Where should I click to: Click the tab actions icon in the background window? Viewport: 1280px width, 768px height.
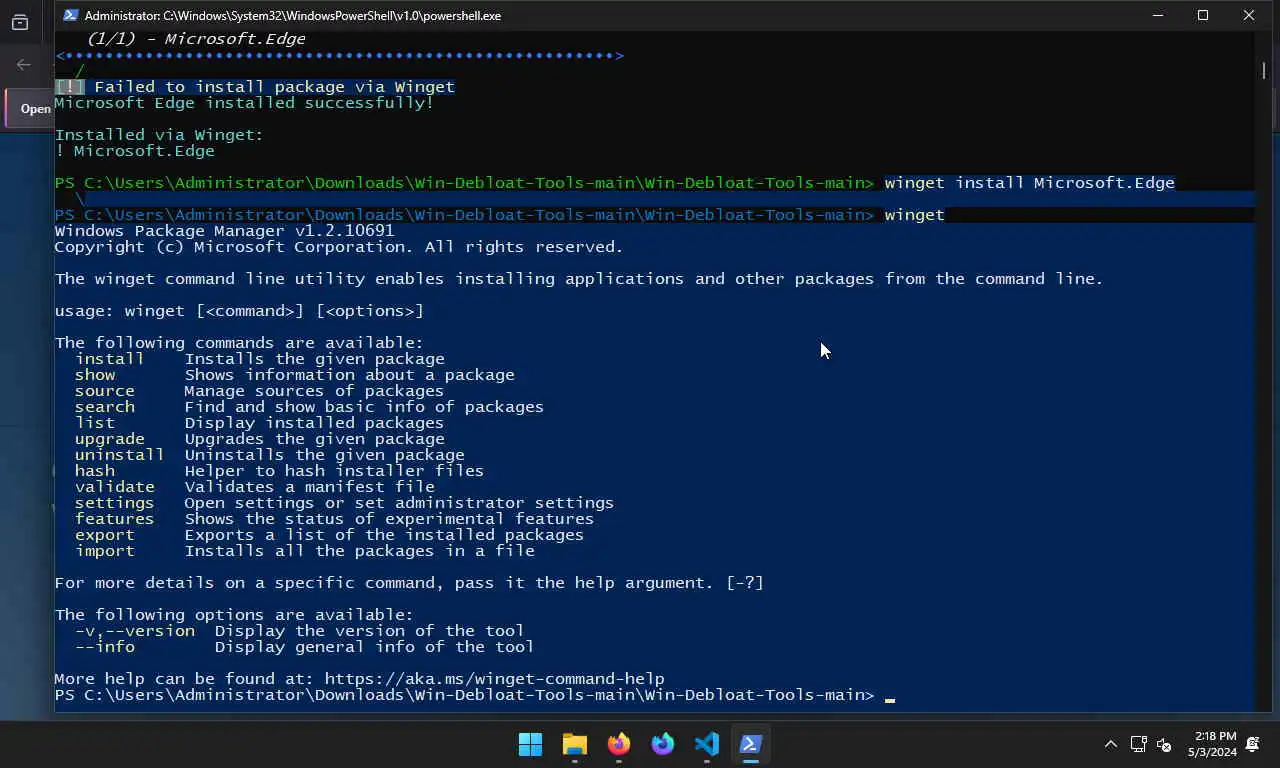click(20, 22)
